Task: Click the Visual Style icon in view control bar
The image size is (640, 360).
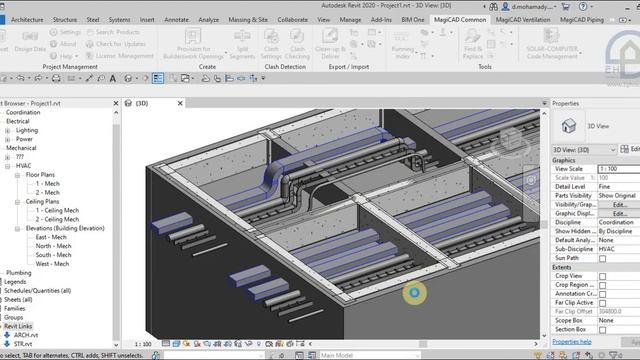Action: [176, 344]
